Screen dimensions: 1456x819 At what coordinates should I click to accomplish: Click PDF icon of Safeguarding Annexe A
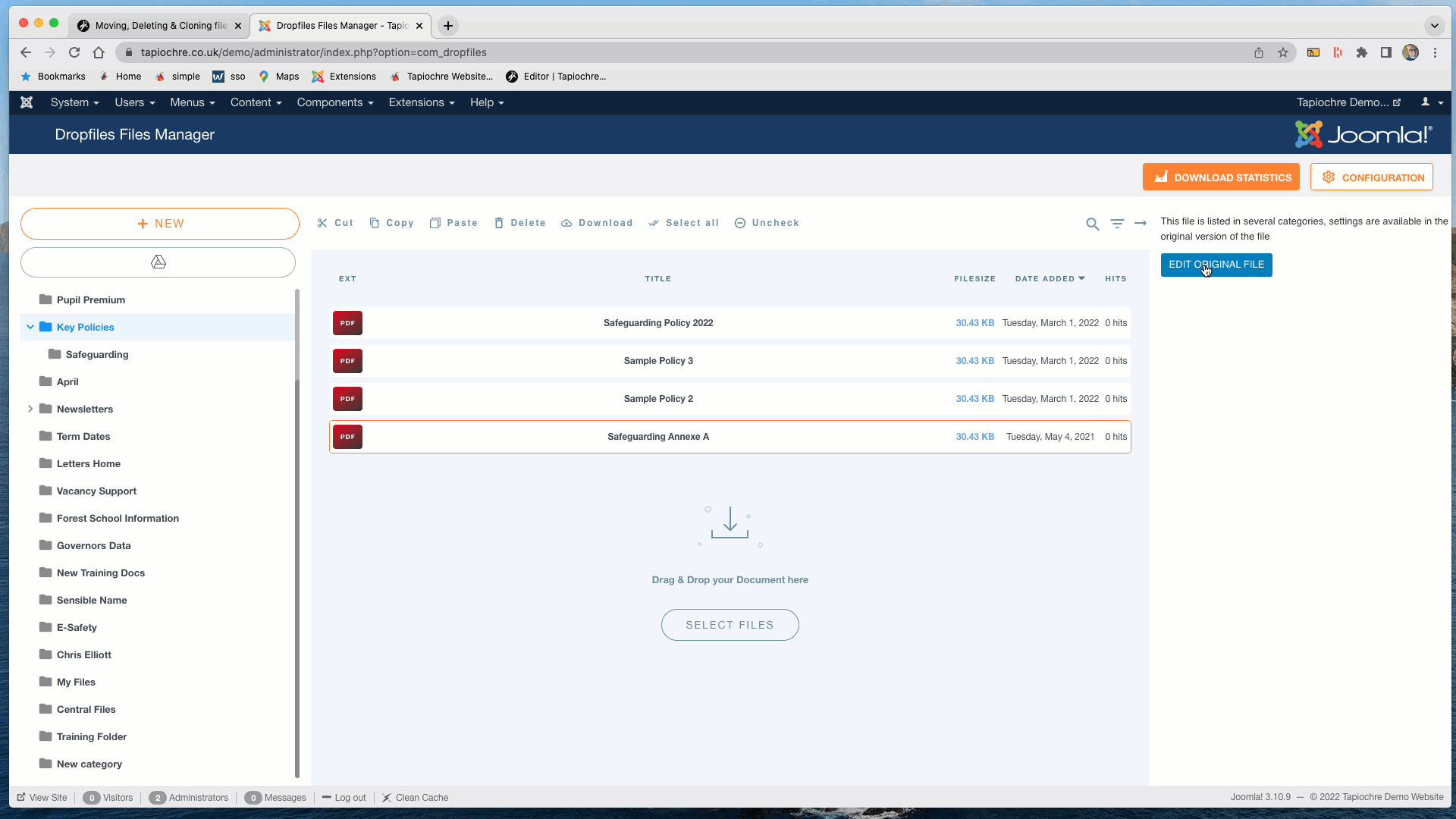click(x=347, y=437)
